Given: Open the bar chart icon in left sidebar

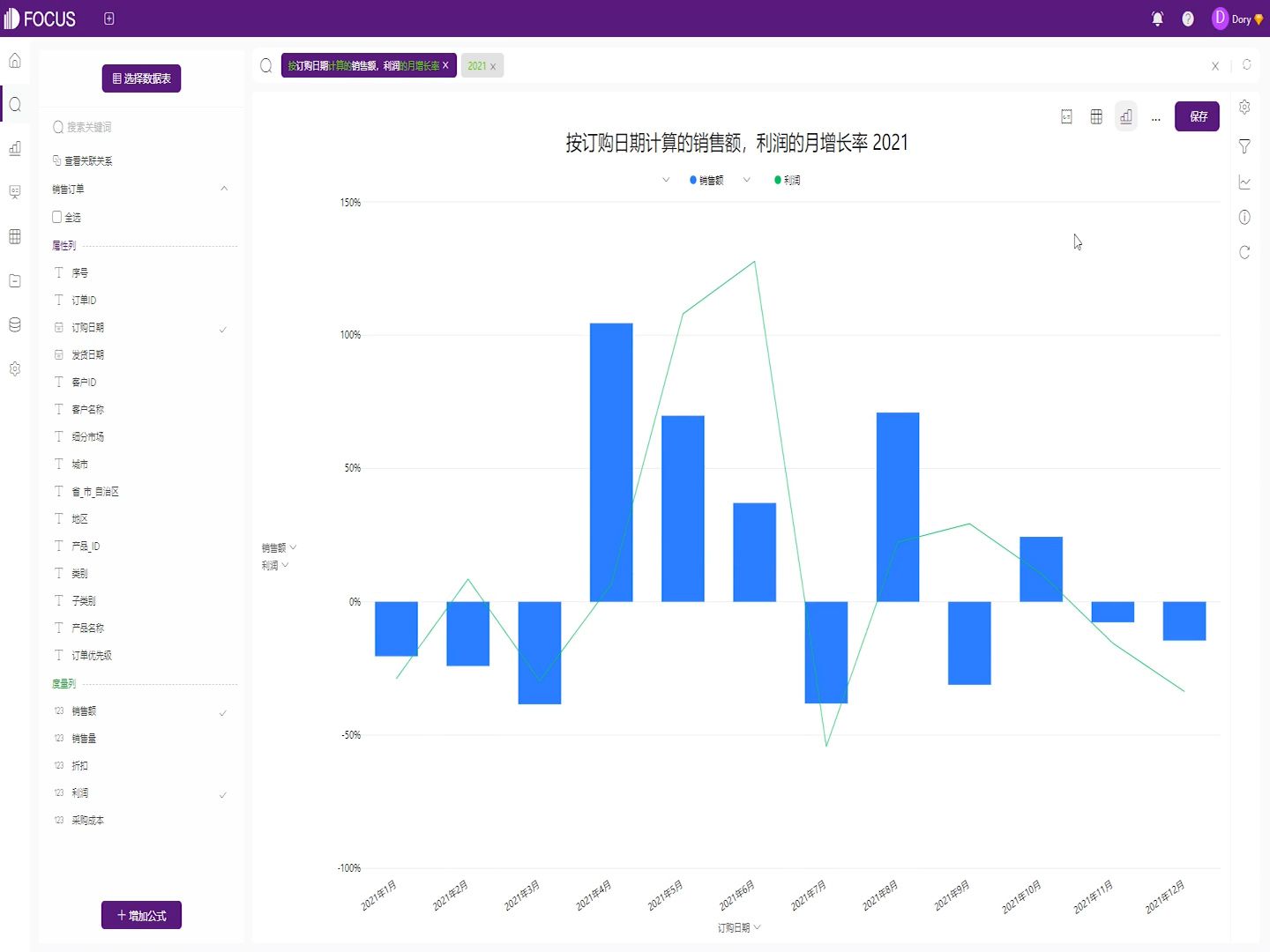Looking at the screenshot, I should [15, 148].
